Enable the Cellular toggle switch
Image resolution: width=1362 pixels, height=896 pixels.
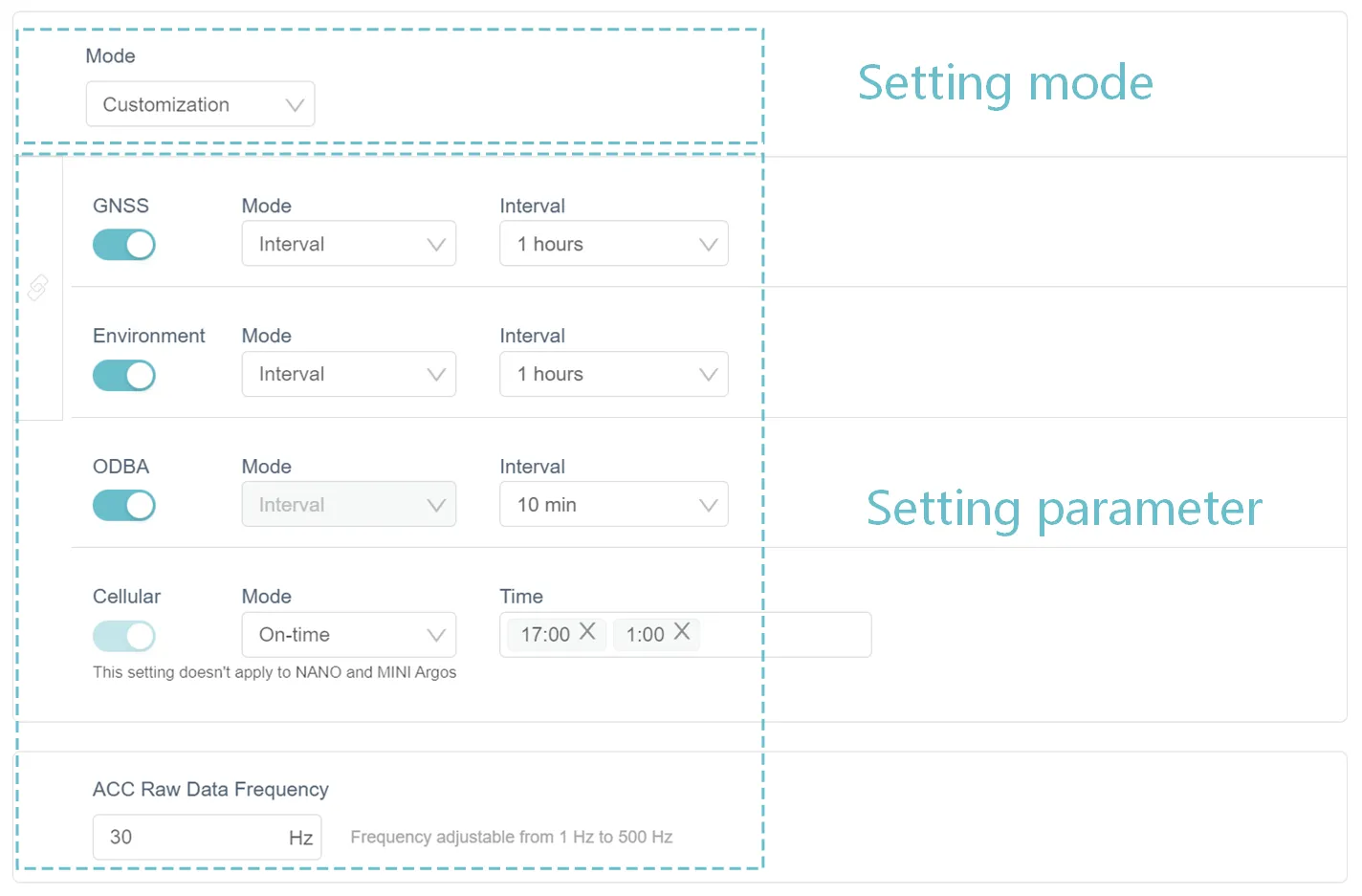pyautogui.click(x=123, y=635)
